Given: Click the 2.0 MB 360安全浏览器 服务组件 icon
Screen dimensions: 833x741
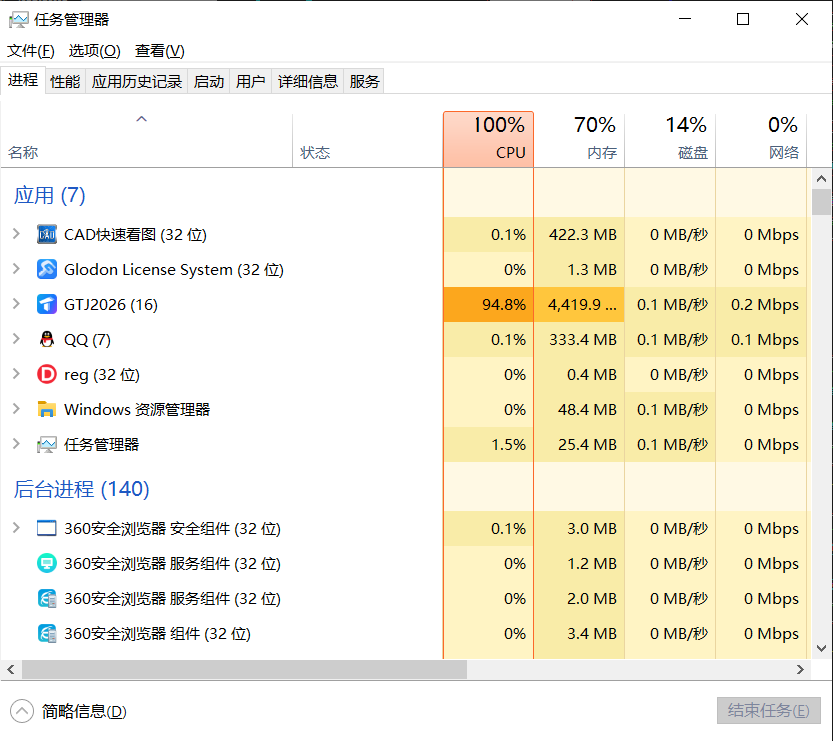Looking at the screenshot, I should point(47,599).
